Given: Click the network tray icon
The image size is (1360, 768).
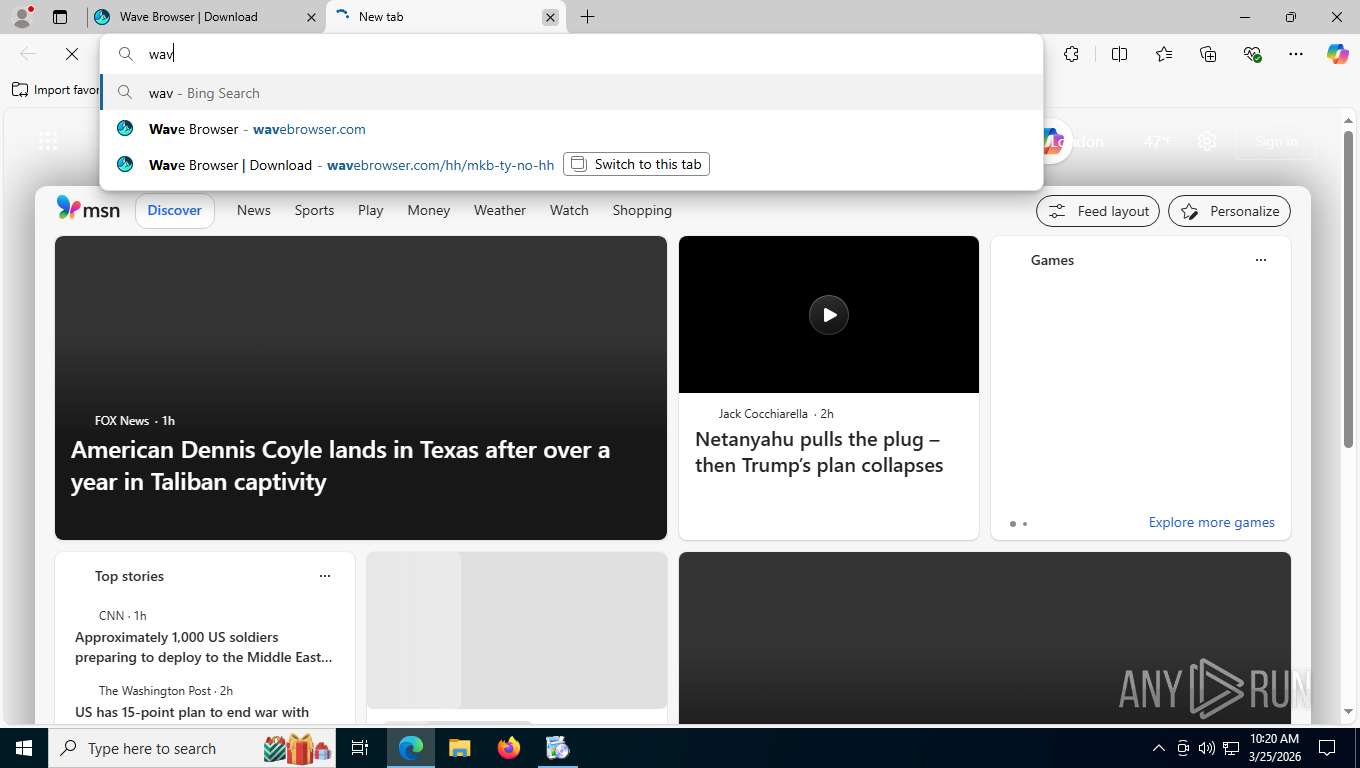Looking at the screenshot, I should [1231, 748].
